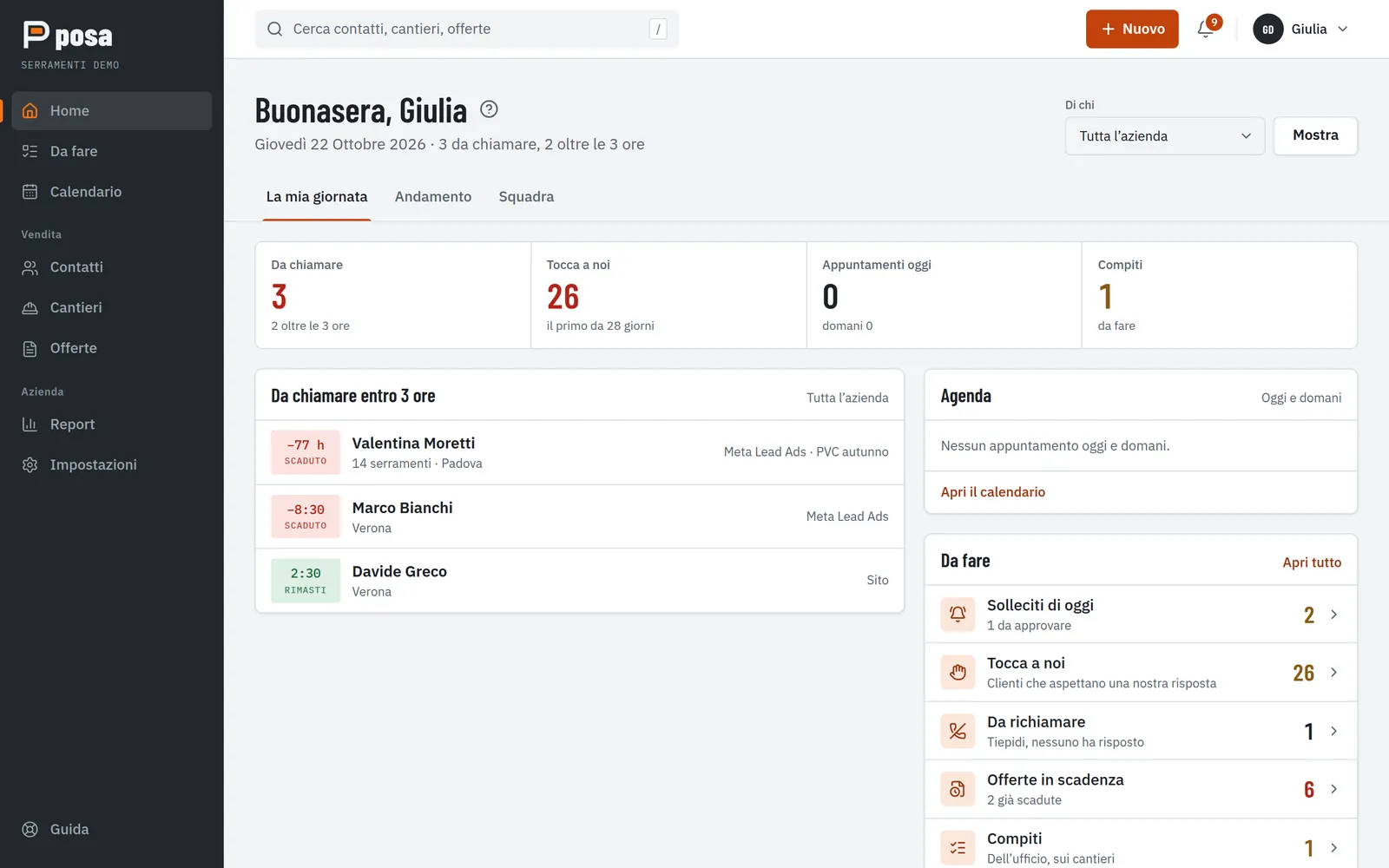Open the Davide Greco call row

pyautogui.click(x=580, y=581)
